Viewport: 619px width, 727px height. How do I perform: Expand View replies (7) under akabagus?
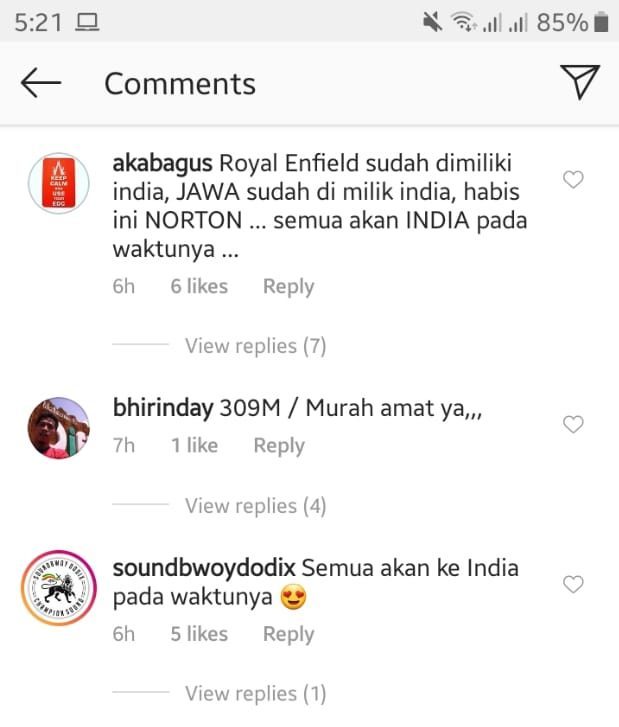pos(255,346)
